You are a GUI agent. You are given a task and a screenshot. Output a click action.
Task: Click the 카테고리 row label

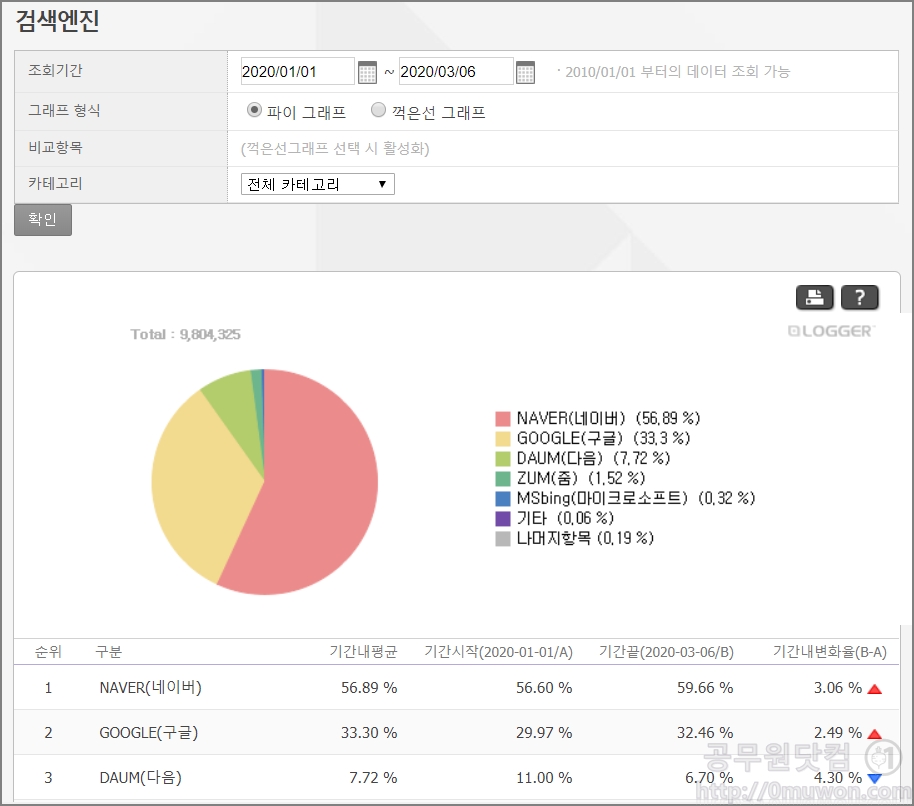click(x=55, y=184)
